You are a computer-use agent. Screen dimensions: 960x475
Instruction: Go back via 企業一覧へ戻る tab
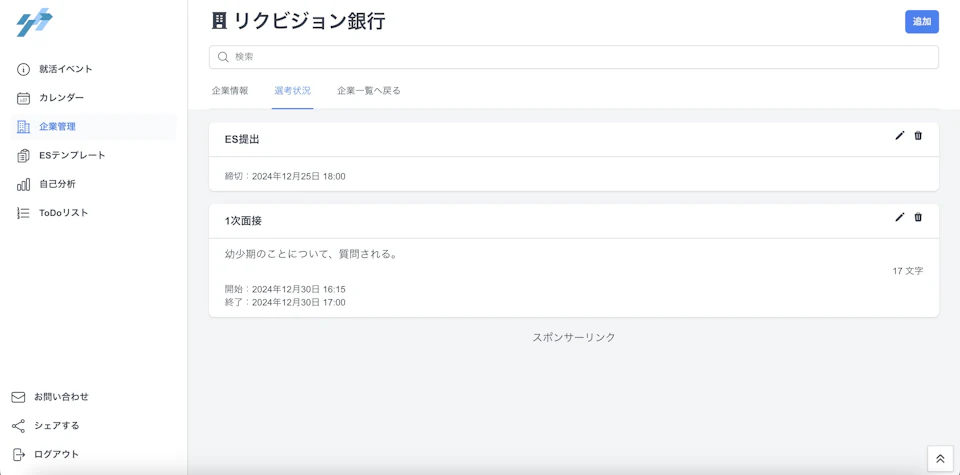pos(369,91)
